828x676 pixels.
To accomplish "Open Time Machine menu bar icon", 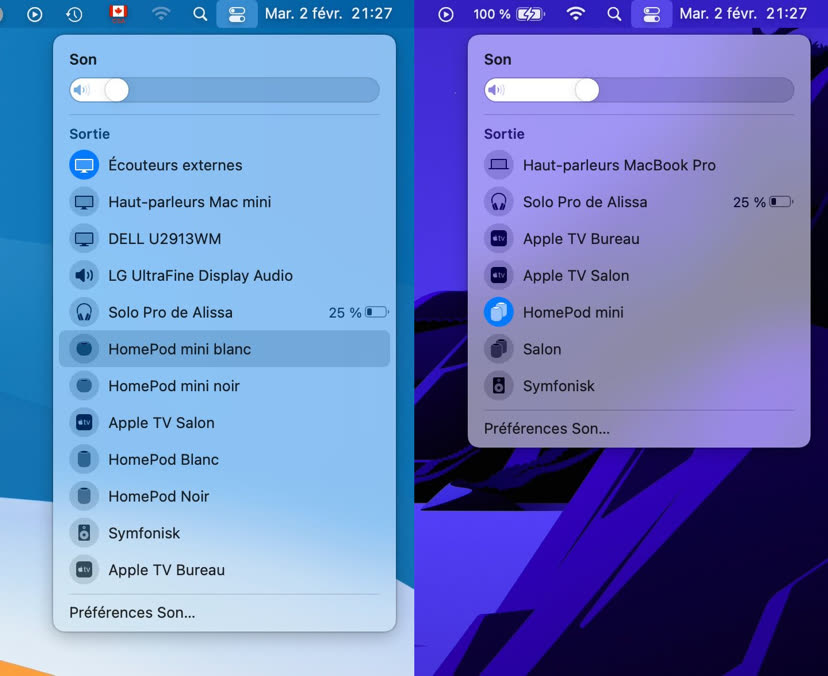I will [x=74, y=14].
